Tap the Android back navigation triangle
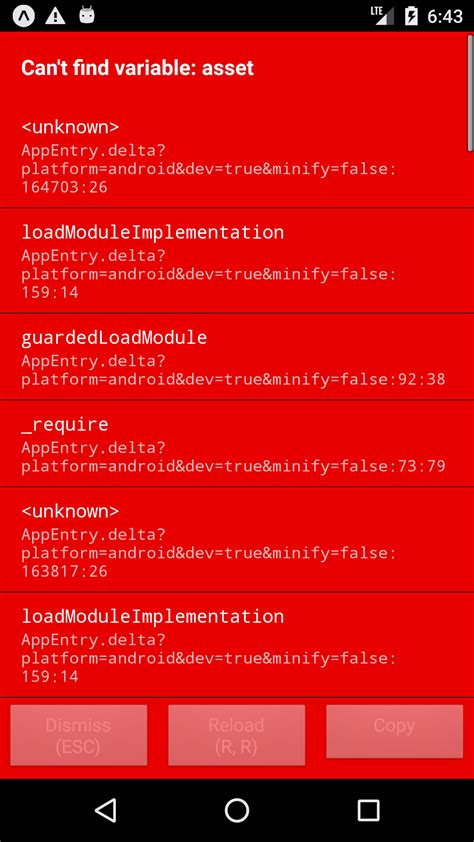Image resolution: width=474 pixels, height=842 pixels. pos(106,810)
